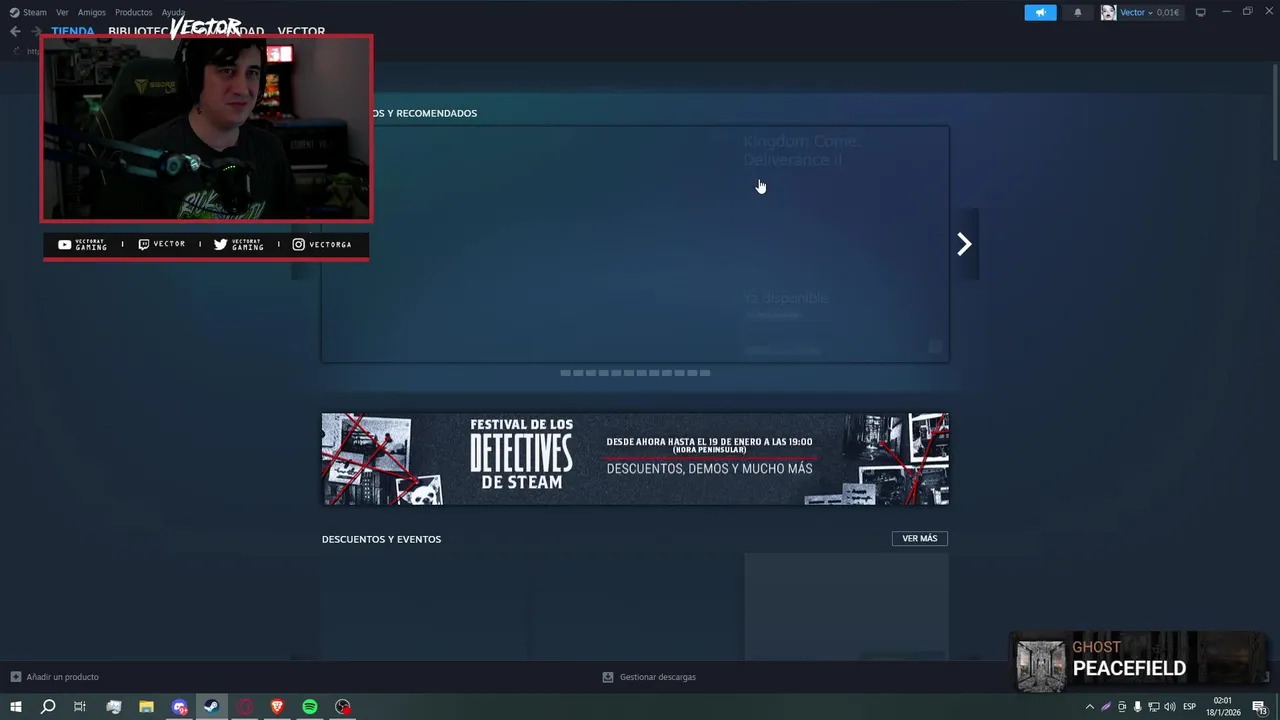This screenshot has height=720, width=1280.
Task: Click the wallet balance 0,01€
Action: [x=1168, y=12]
